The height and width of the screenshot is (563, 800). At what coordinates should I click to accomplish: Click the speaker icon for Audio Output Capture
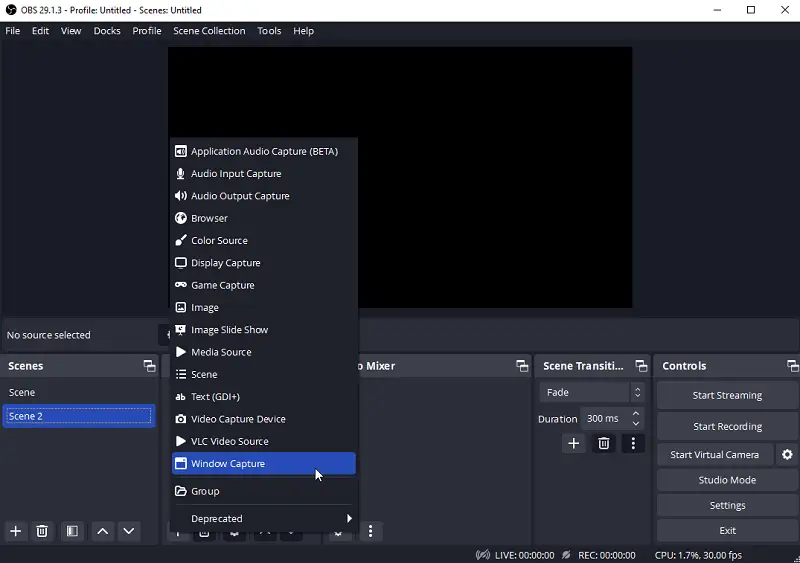click(181, 196)
